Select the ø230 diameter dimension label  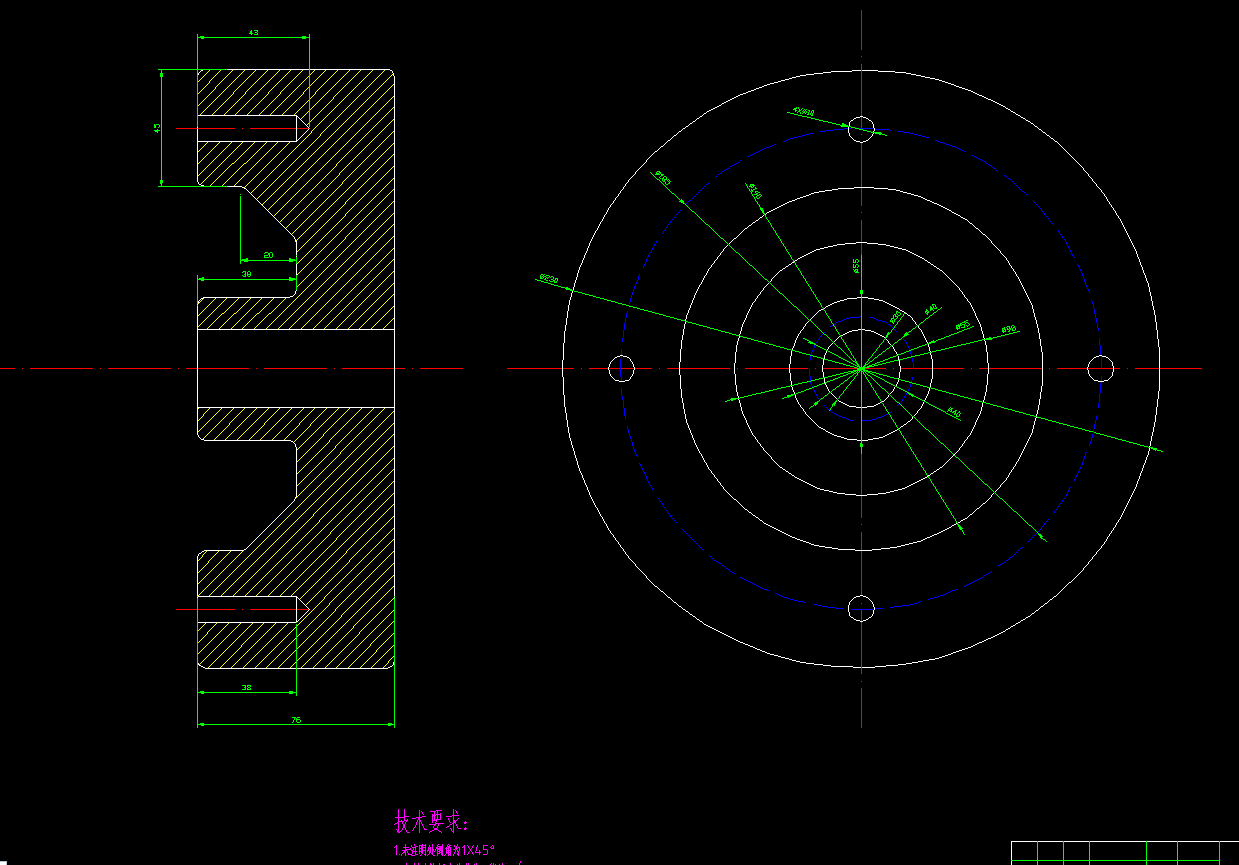tap(548, 279)
